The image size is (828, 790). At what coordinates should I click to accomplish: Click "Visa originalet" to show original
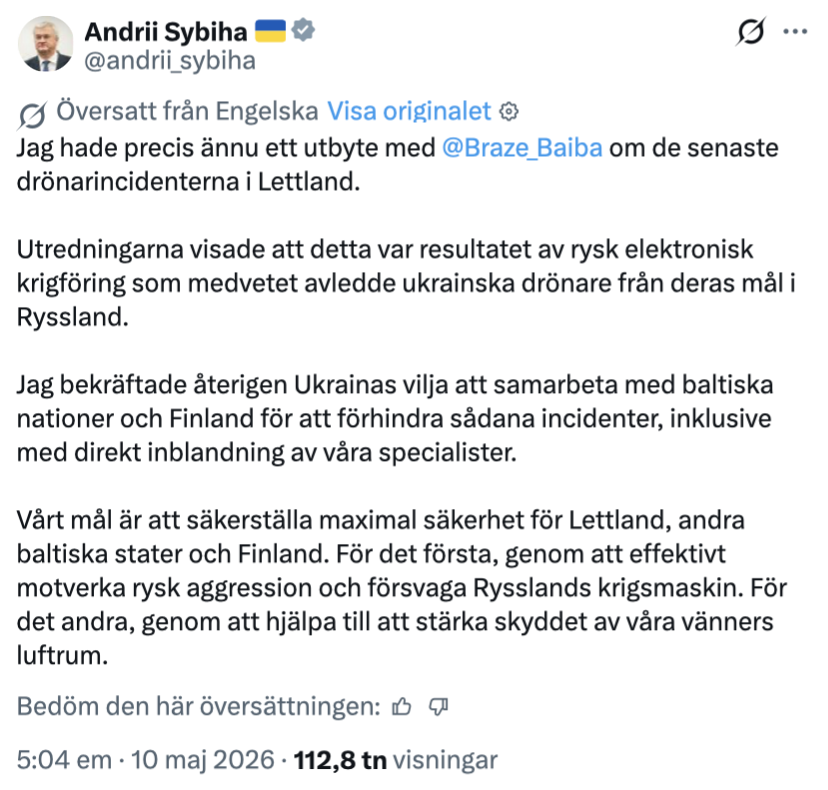[409, 111]
